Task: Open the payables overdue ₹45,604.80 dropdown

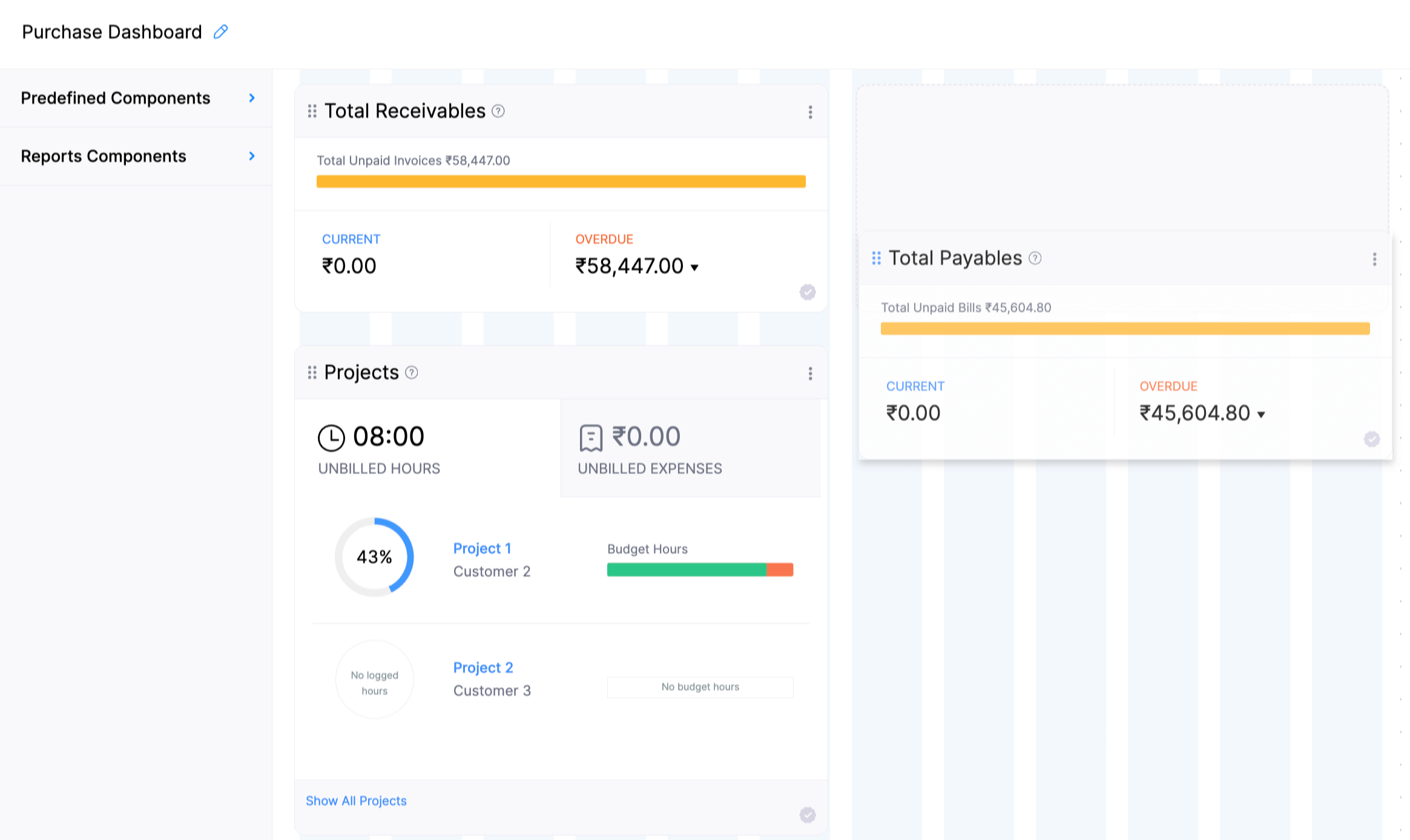Action: click(x=1261, y=415)
